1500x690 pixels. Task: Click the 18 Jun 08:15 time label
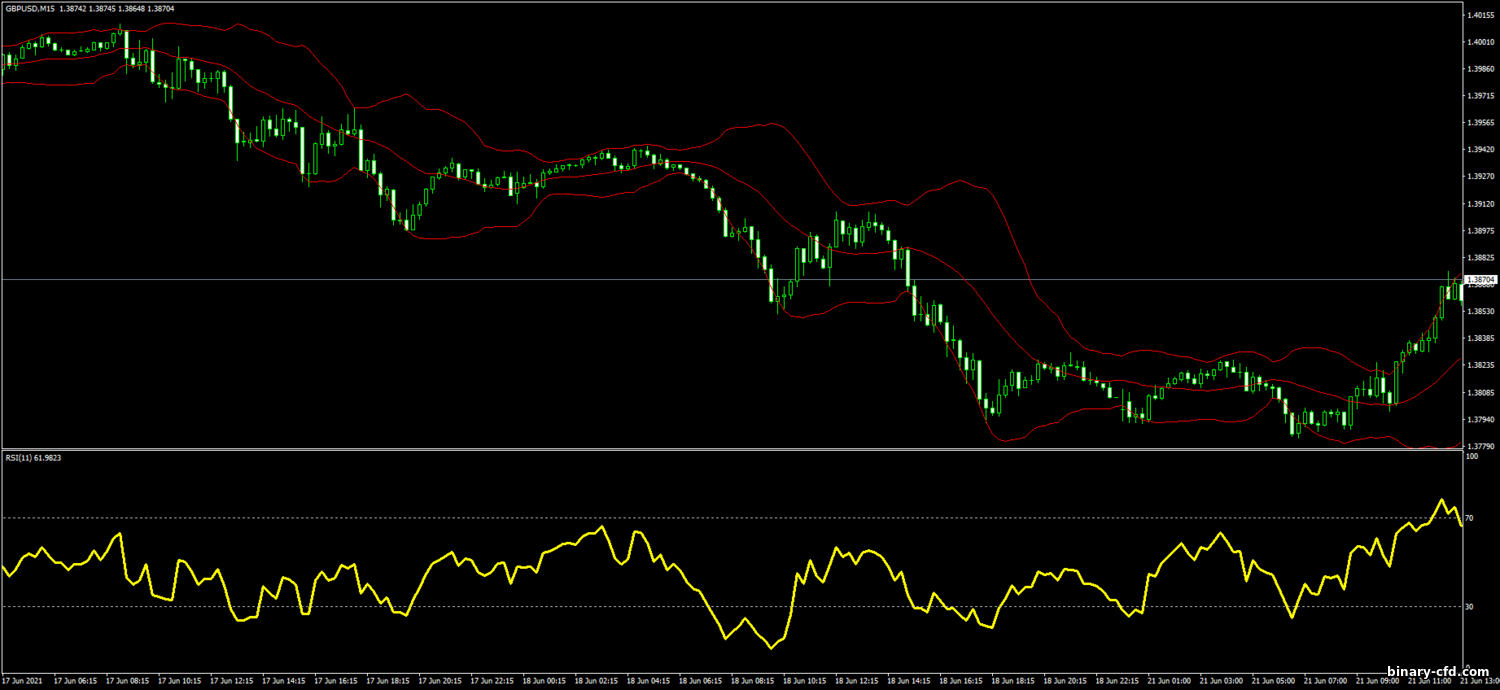pos(754,681)
